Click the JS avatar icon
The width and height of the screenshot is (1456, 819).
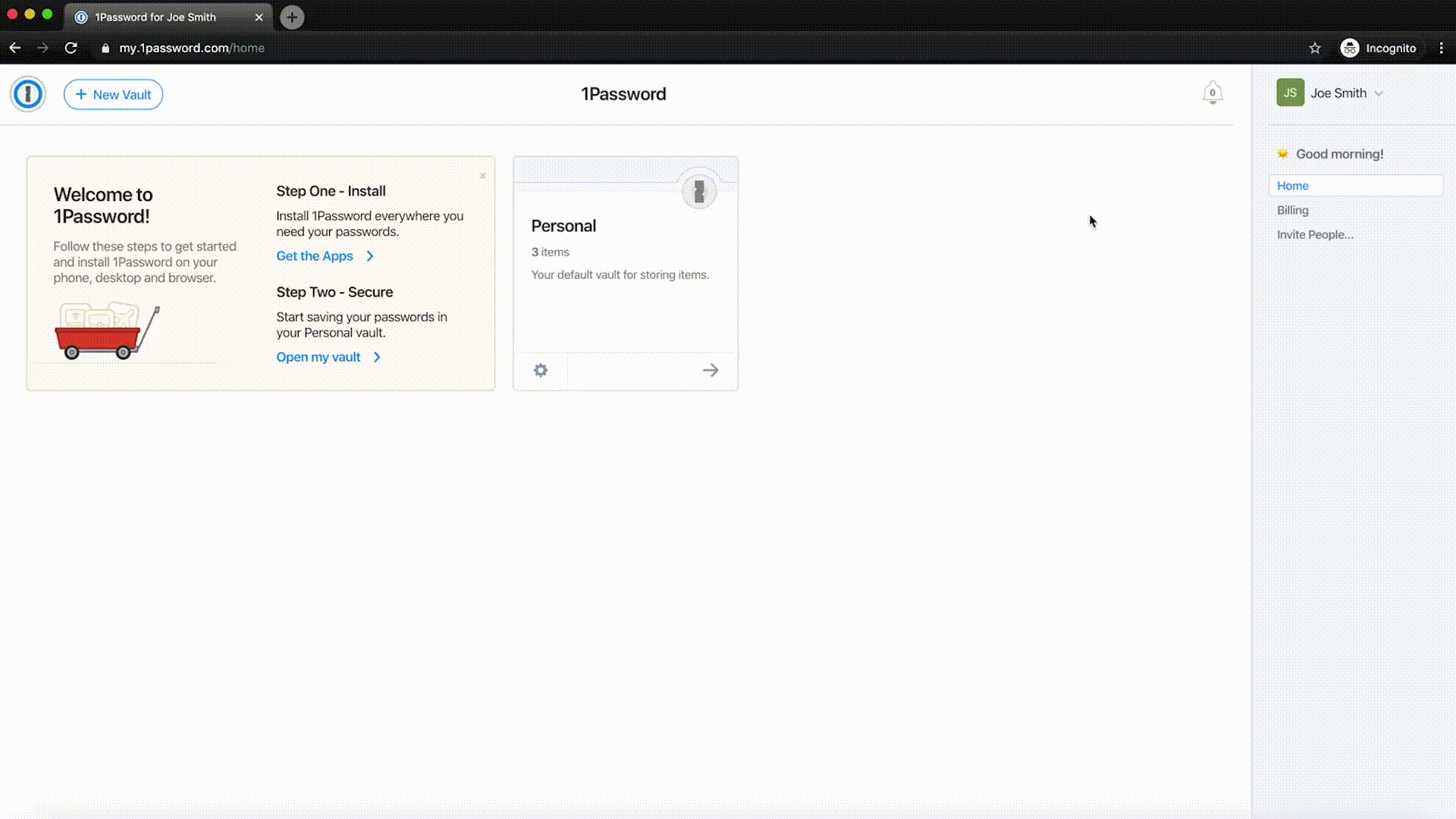pos(1290,93)
